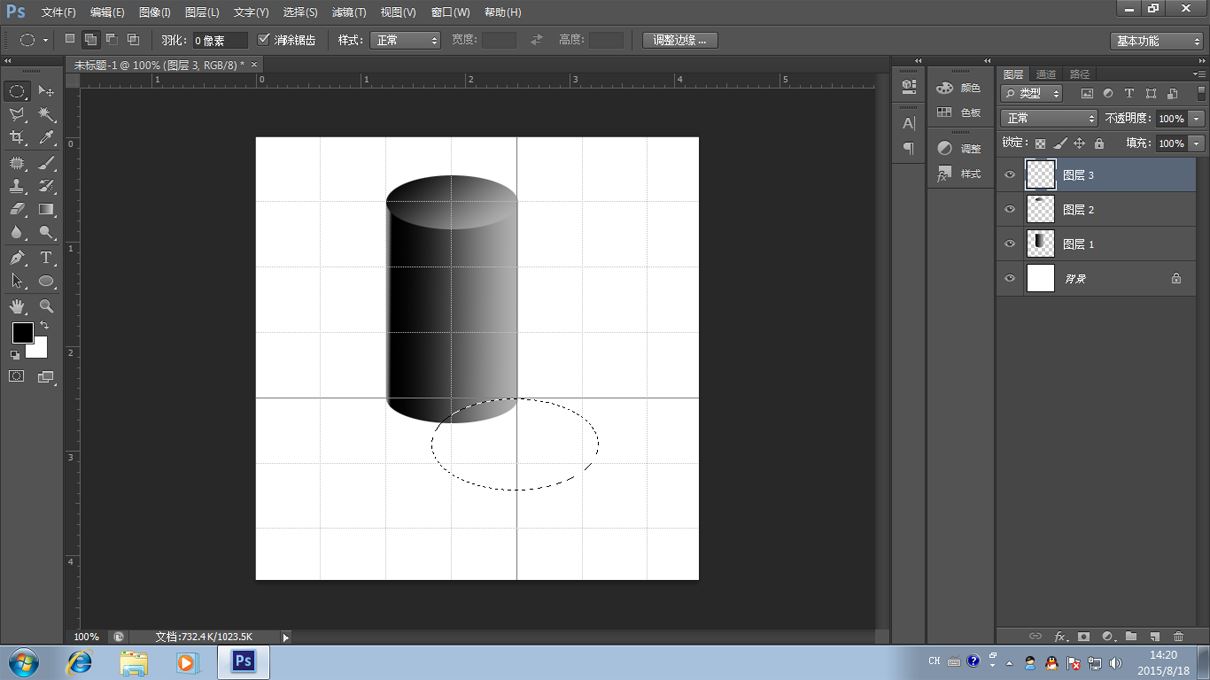Select the Move tool
1210x680 pixels.
[46, 91]
